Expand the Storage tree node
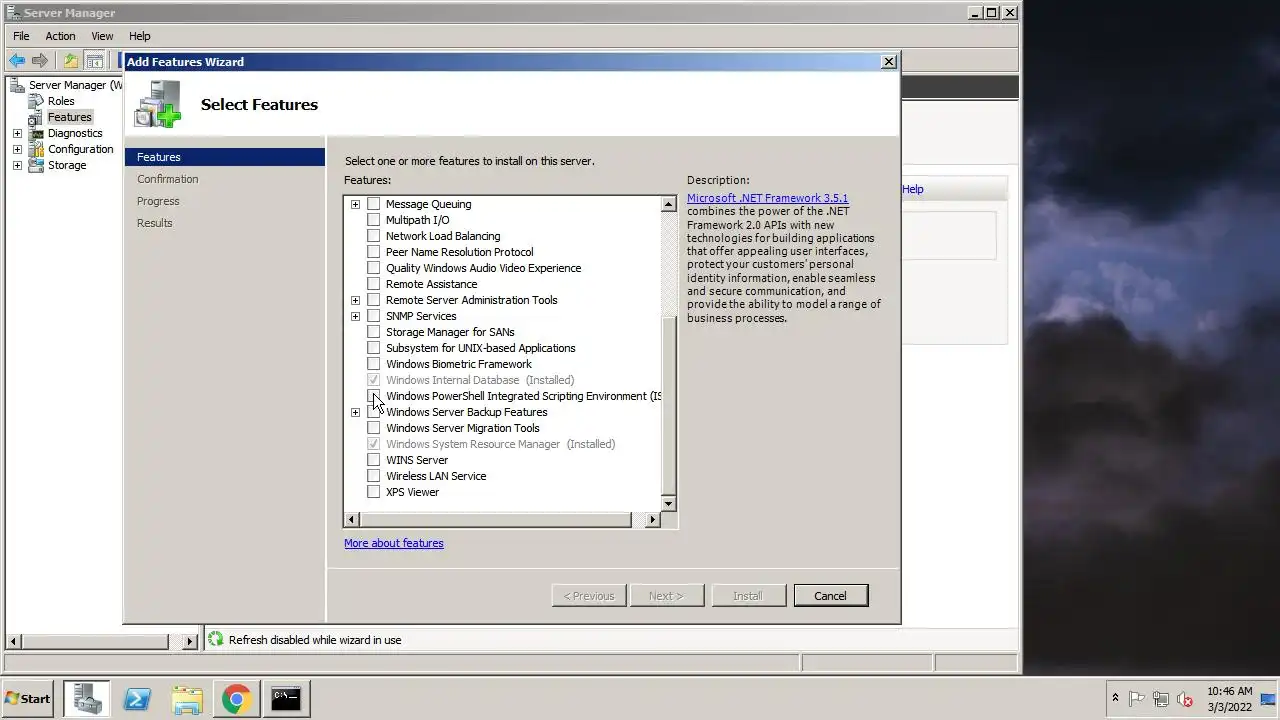The image size is (1280, 720). (x=17, y=165)
